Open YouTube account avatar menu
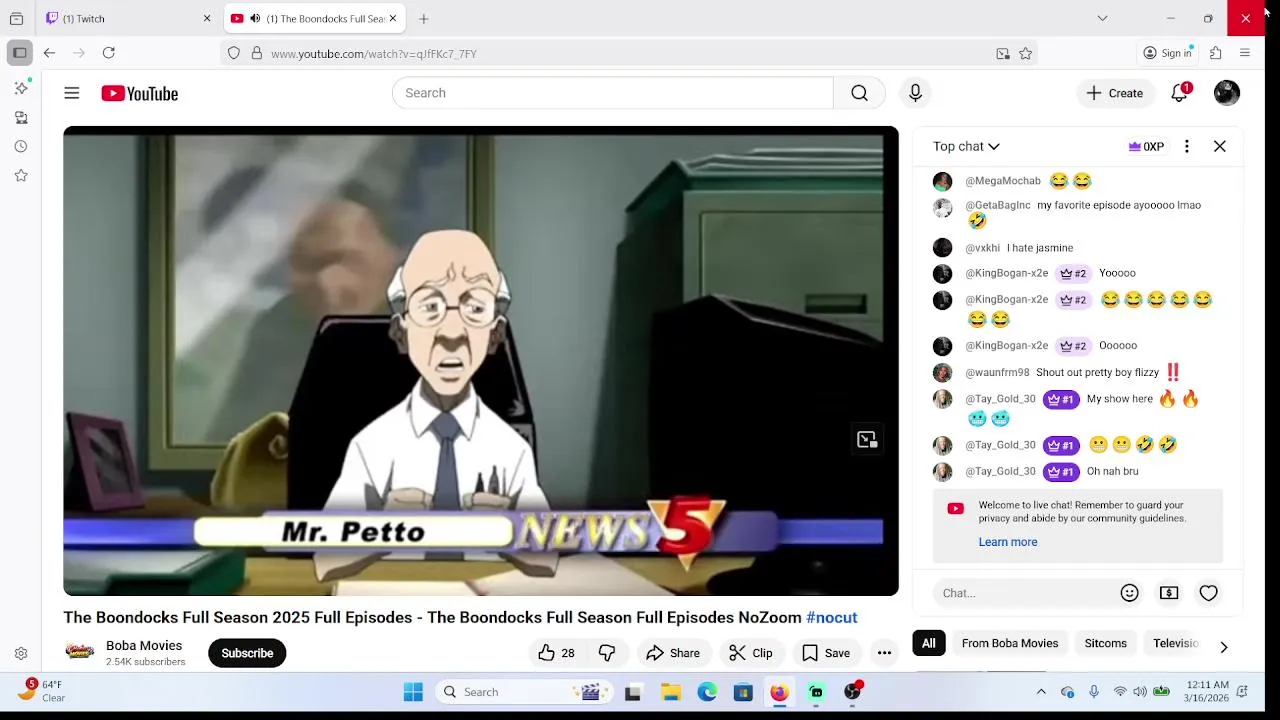 (1227, 93)
